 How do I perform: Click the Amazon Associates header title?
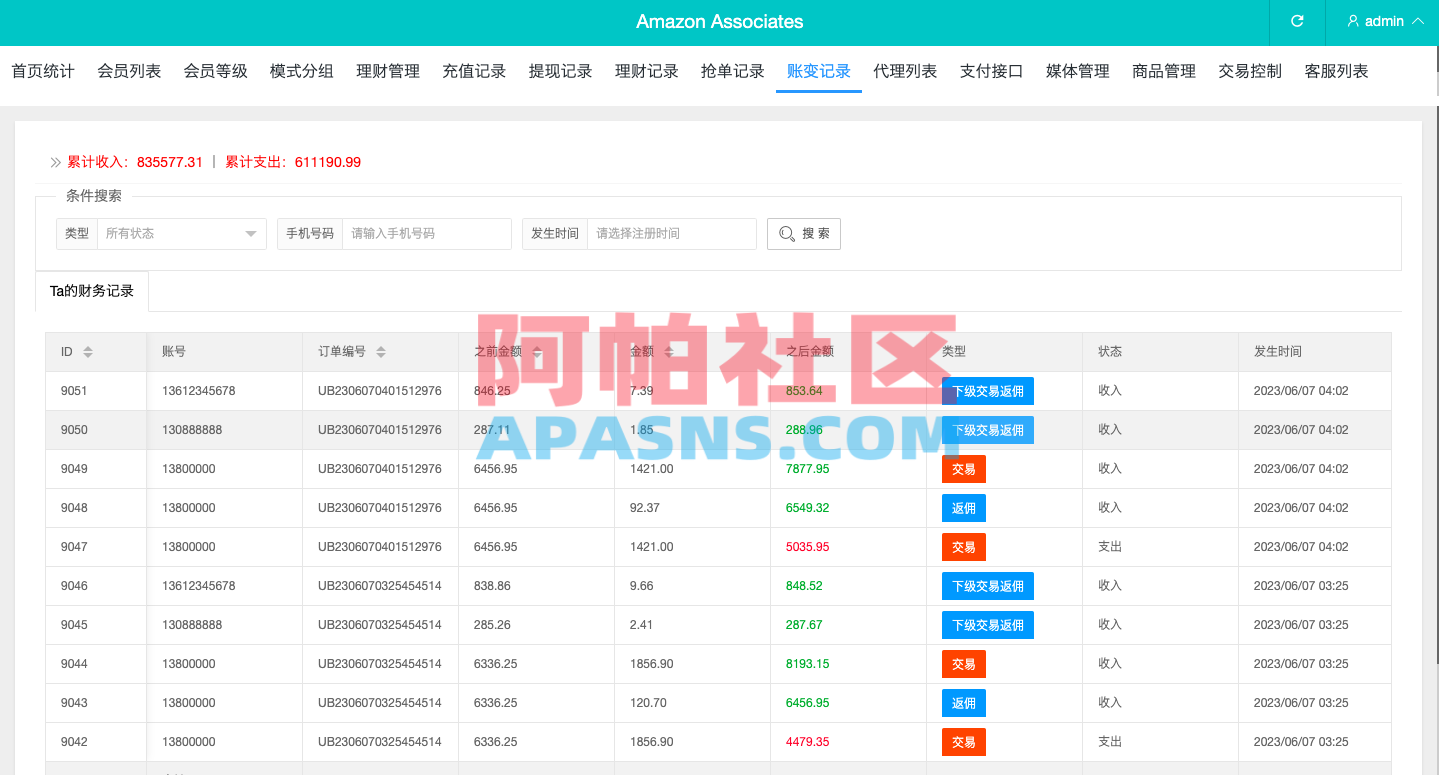coord(720,21)
